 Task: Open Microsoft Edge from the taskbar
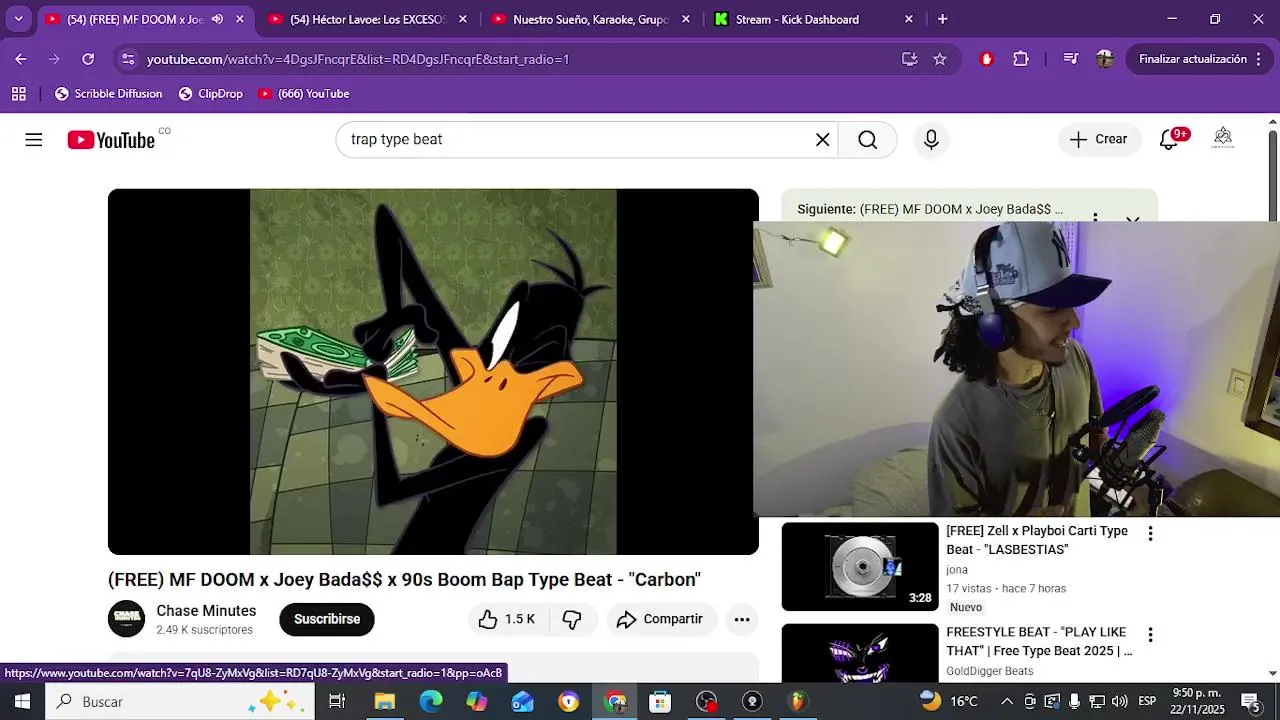coord(431,701)
